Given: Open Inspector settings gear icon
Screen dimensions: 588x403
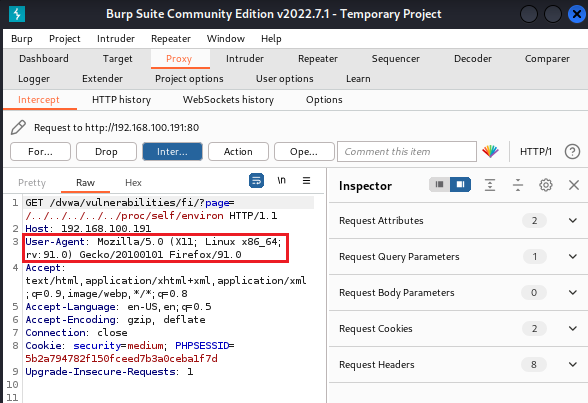Looking at the screenshot, I should [546, 185].
